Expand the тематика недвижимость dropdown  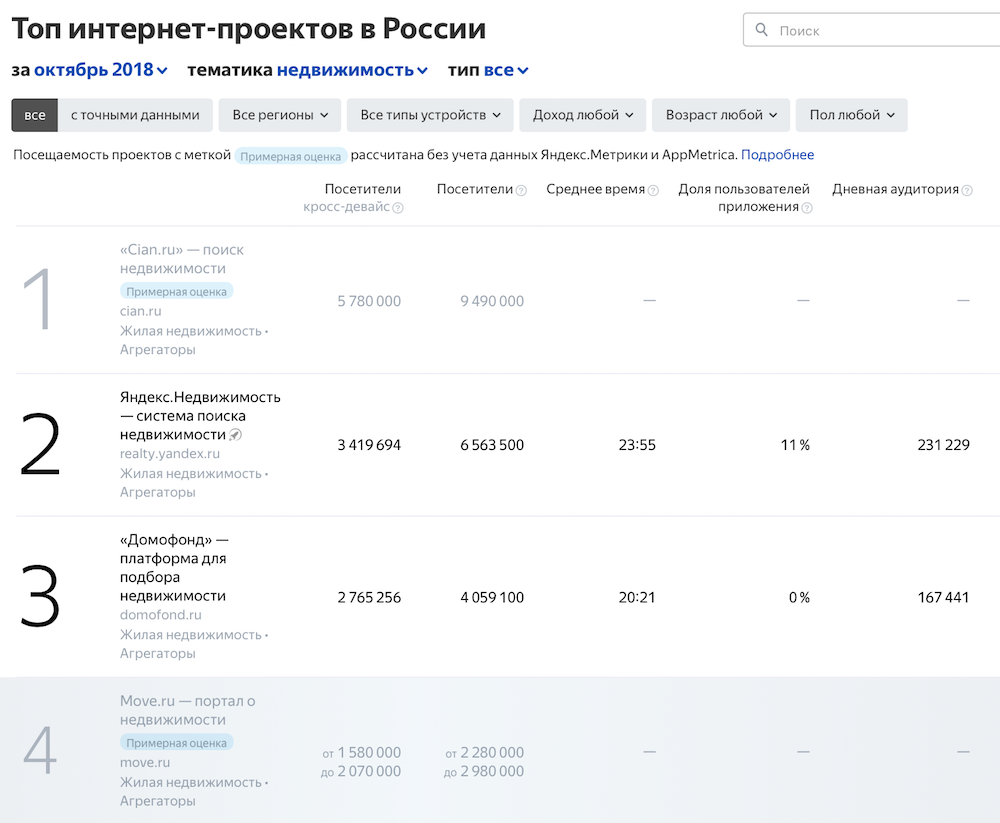[x=352, y=70]
